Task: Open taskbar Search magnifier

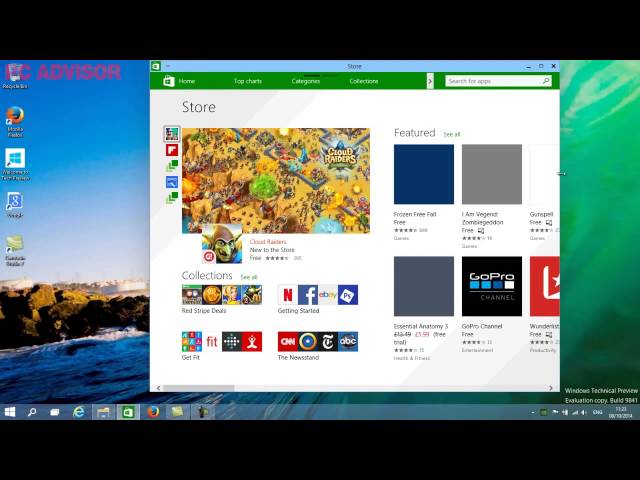Action: (32, 412)
